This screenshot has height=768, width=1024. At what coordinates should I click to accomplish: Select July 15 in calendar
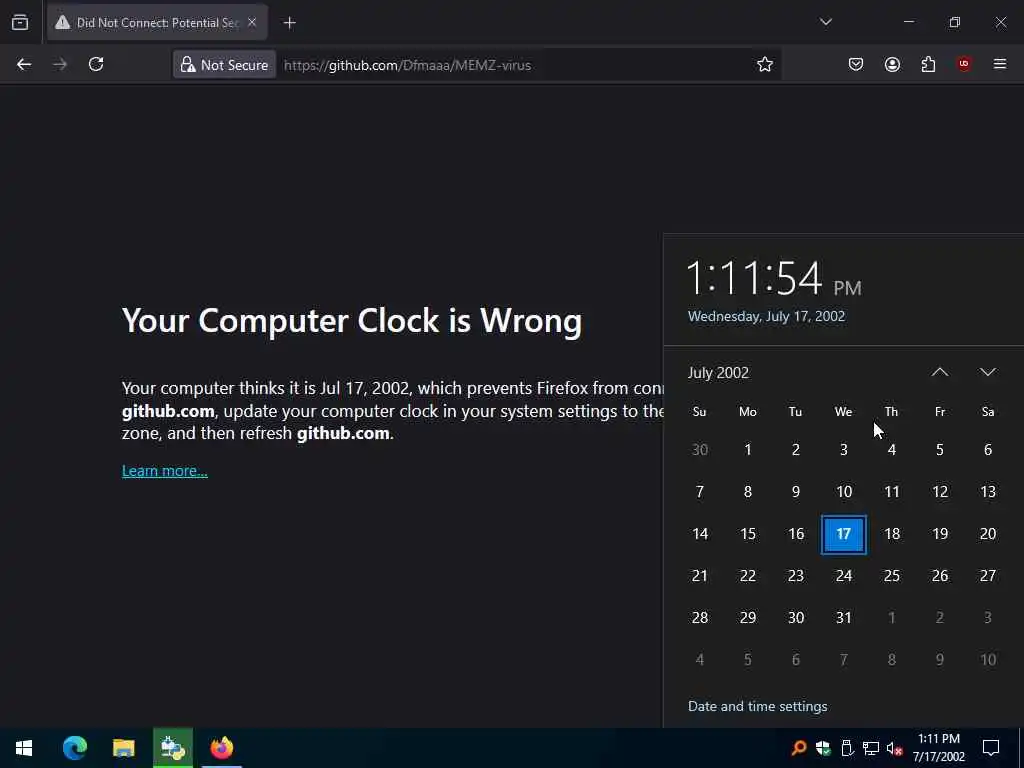[748, 534]
